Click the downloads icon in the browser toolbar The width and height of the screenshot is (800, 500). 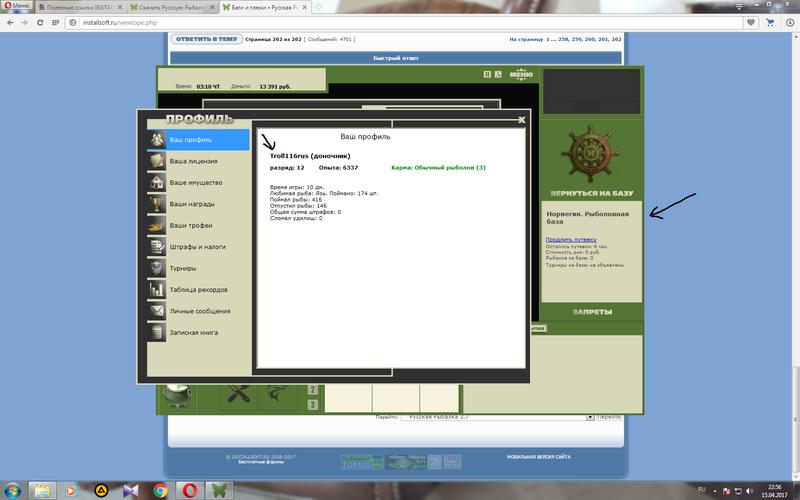click(790, 22)
